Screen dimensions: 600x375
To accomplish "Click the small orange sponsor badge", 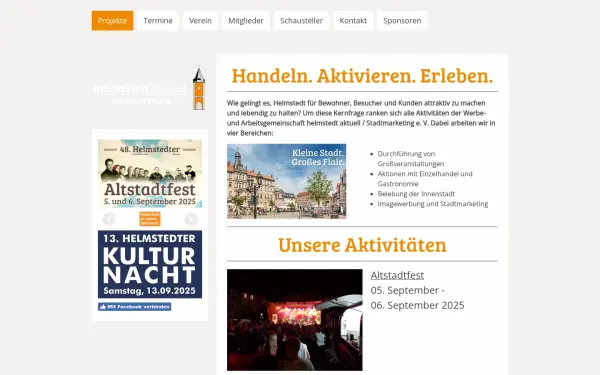I will [150, 219].
